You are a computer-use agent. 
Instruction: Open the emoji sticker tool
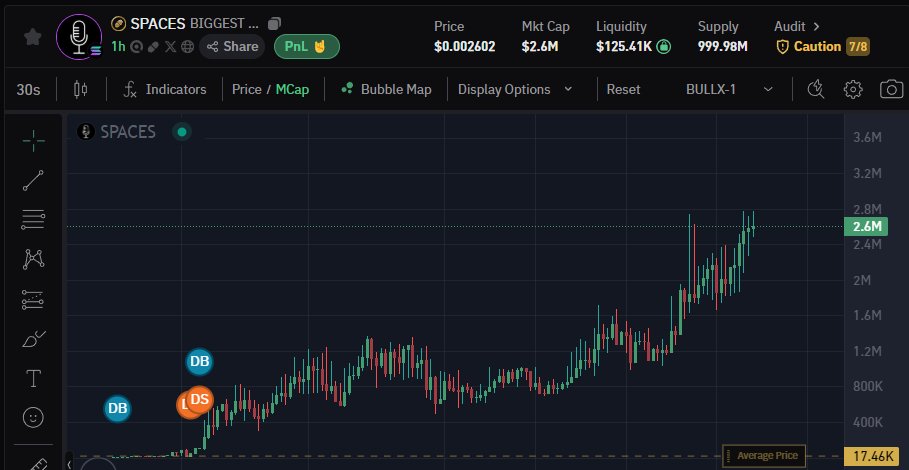pos(33,417)
